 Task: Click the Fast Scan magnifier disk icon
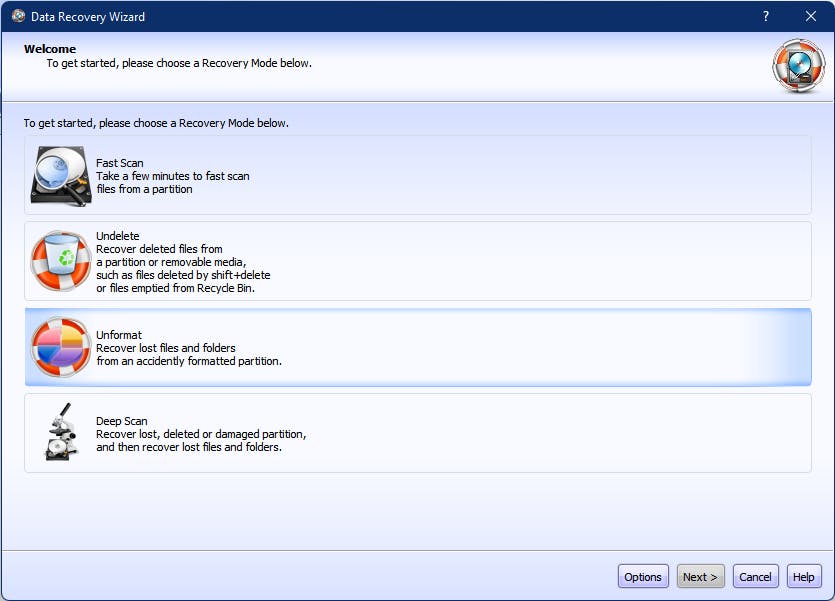point(61,176)
